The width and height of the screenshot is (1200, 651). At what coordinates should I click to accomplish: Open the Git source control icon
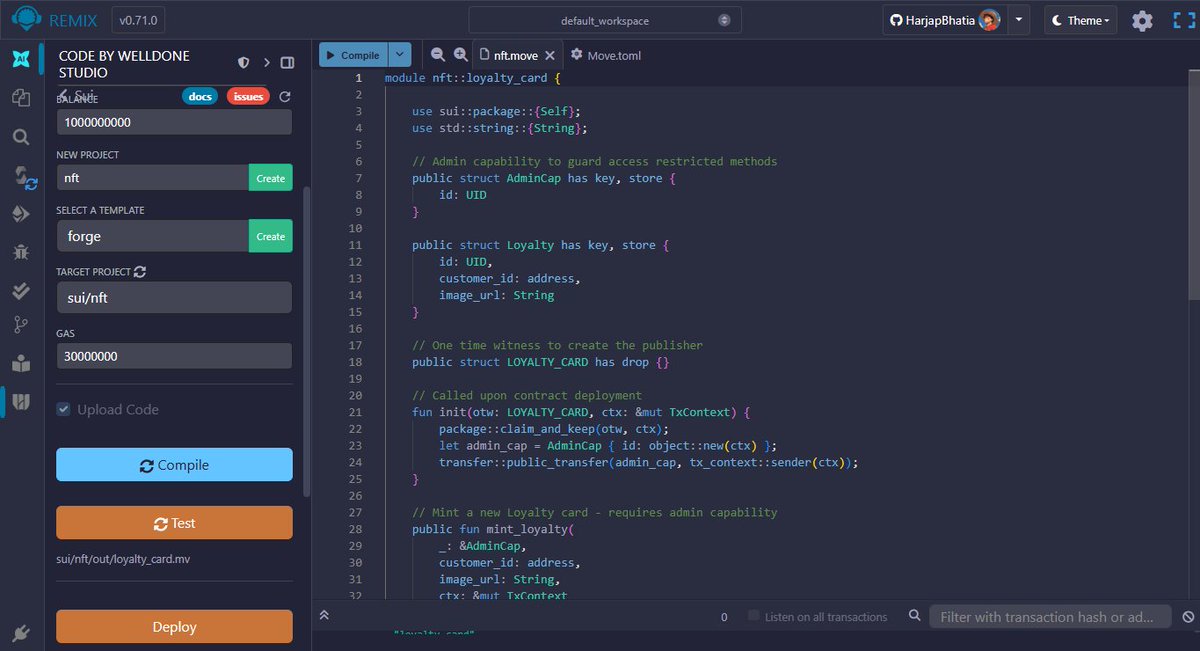[x=21, y=325]
